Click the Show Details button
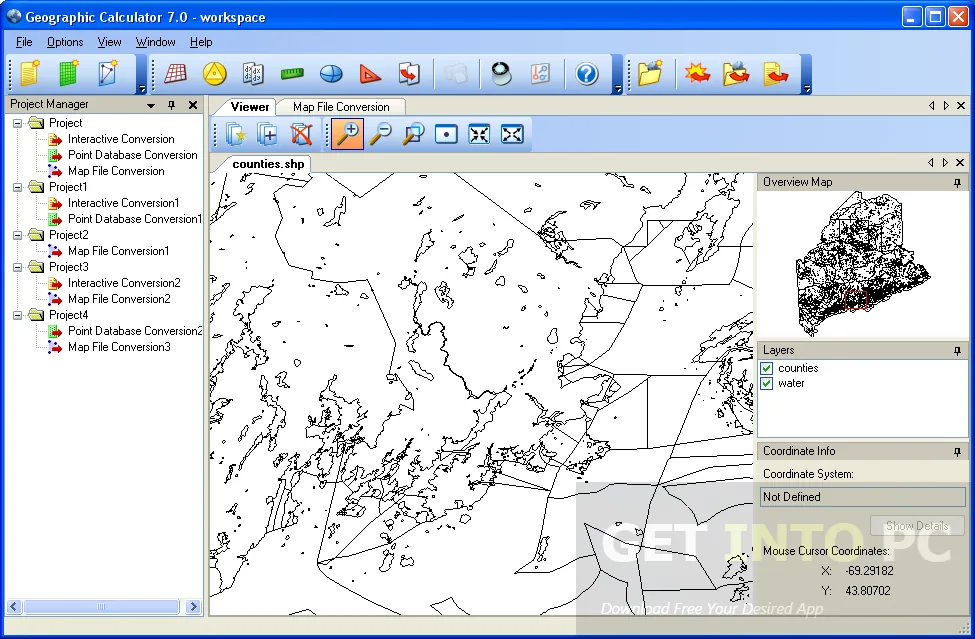 coord(918,526)
